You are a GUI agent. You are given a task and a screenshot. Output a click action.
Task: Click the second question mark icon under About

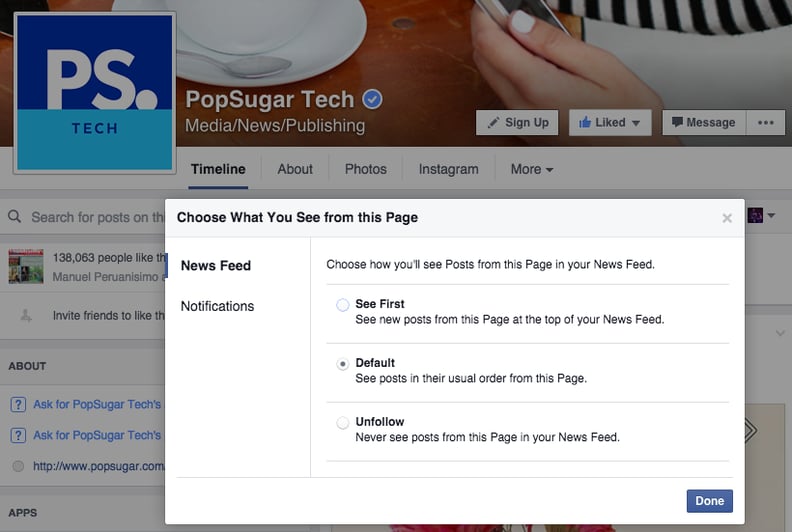[18, 435]
